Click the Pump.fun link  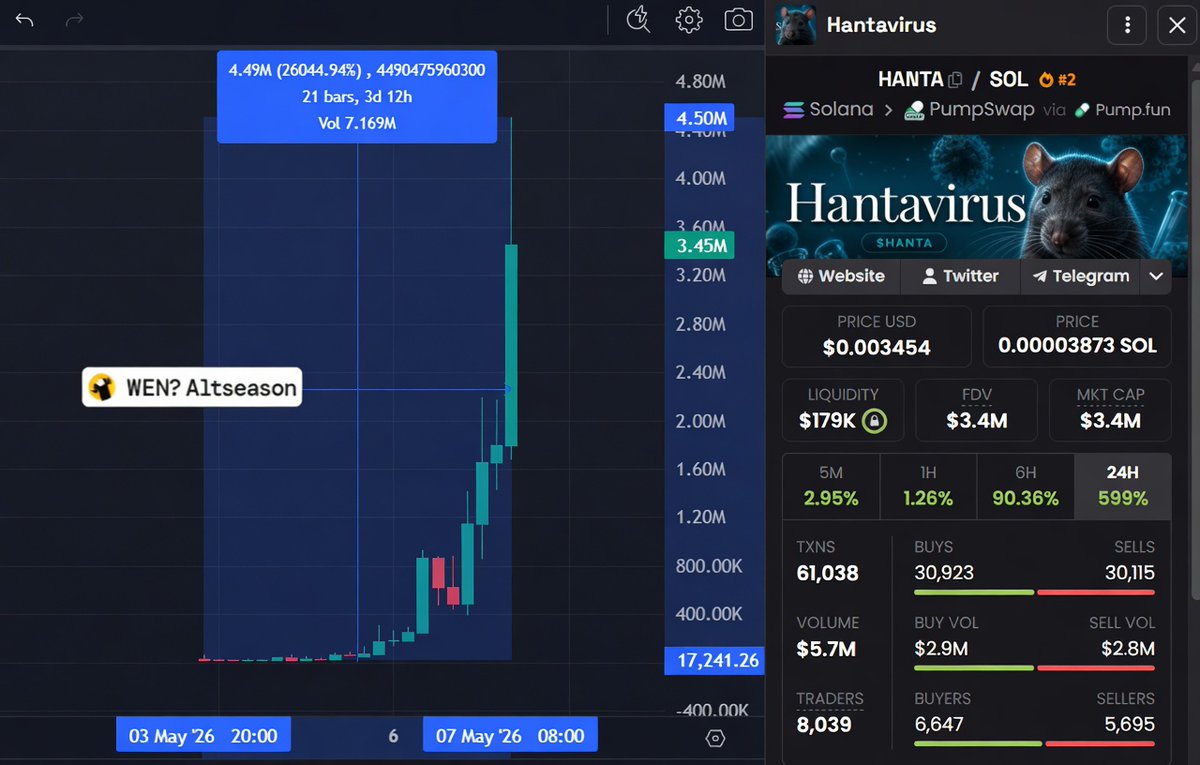tap(1122, 109)
